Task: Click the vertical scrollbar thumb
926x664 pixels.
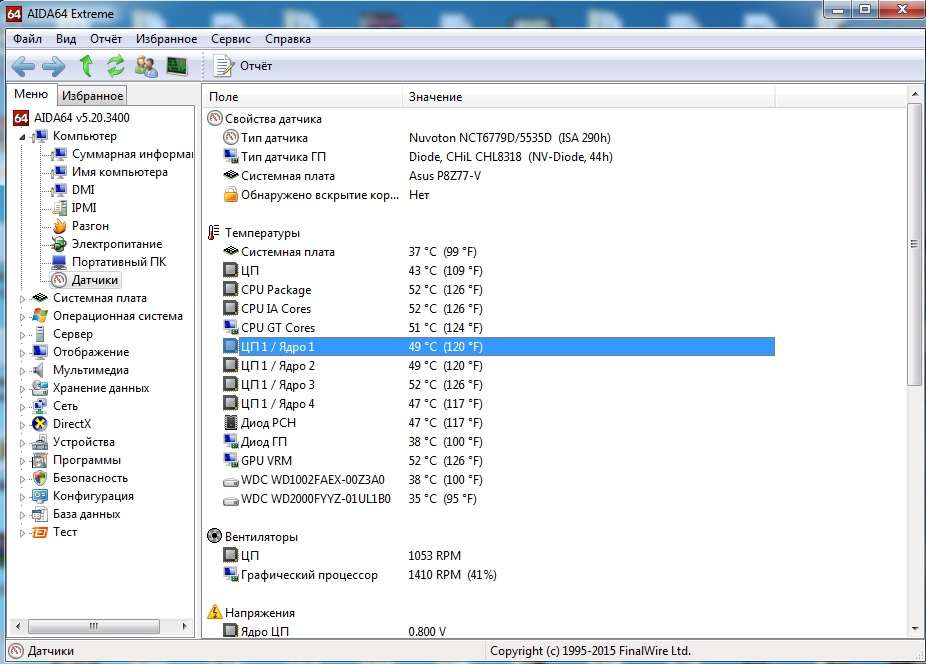Action: click(914, 245)
